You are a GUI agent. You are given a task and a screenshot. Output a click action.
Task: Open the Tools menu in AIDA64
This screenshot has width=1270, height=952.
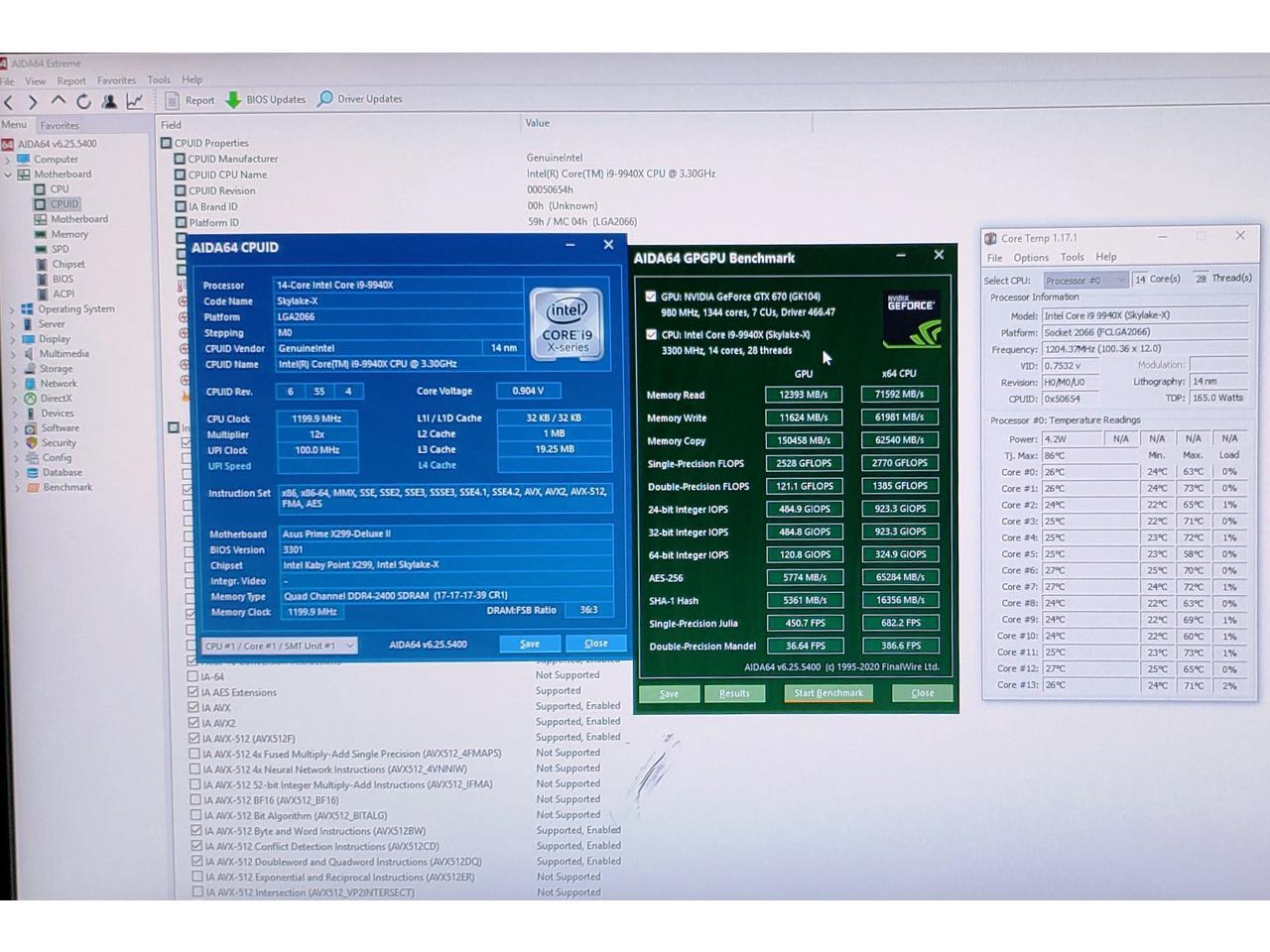tap(159, 80)
